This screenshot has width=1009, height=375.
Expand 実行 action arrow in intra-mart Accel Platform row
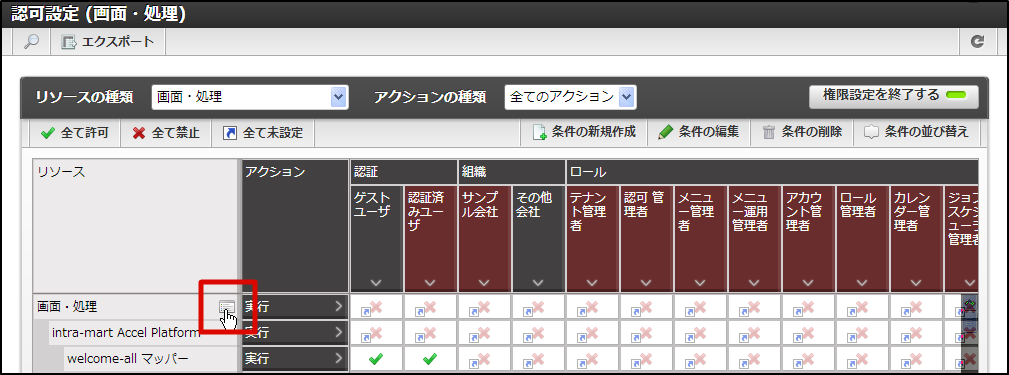(338, 333)
